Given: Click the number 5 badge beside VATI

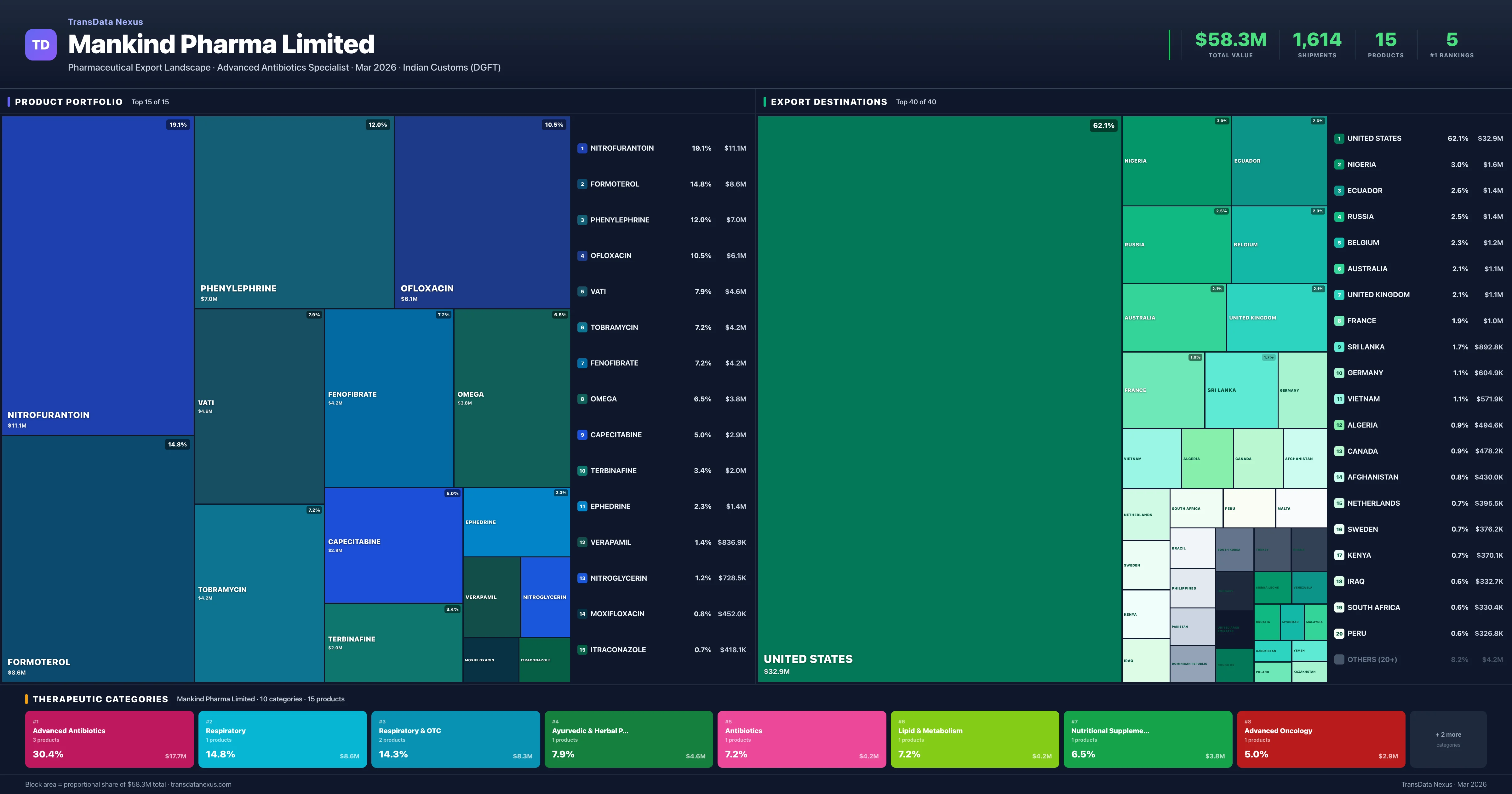Looking at the screenshot, I should tap(582, 291).
